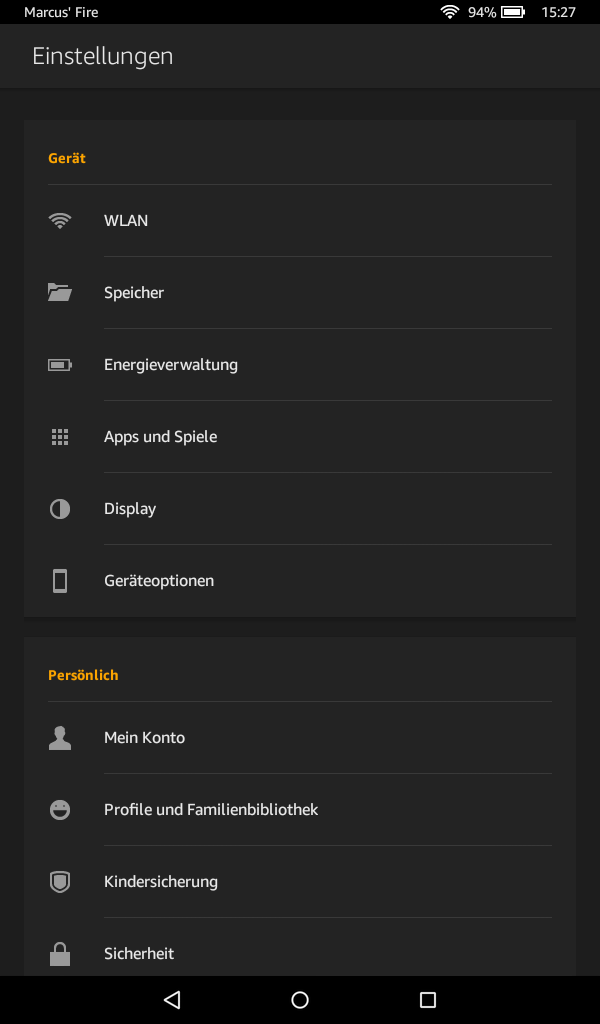
Task: Select Energieverwaltung from the list
Action: [x=171, y=365]
